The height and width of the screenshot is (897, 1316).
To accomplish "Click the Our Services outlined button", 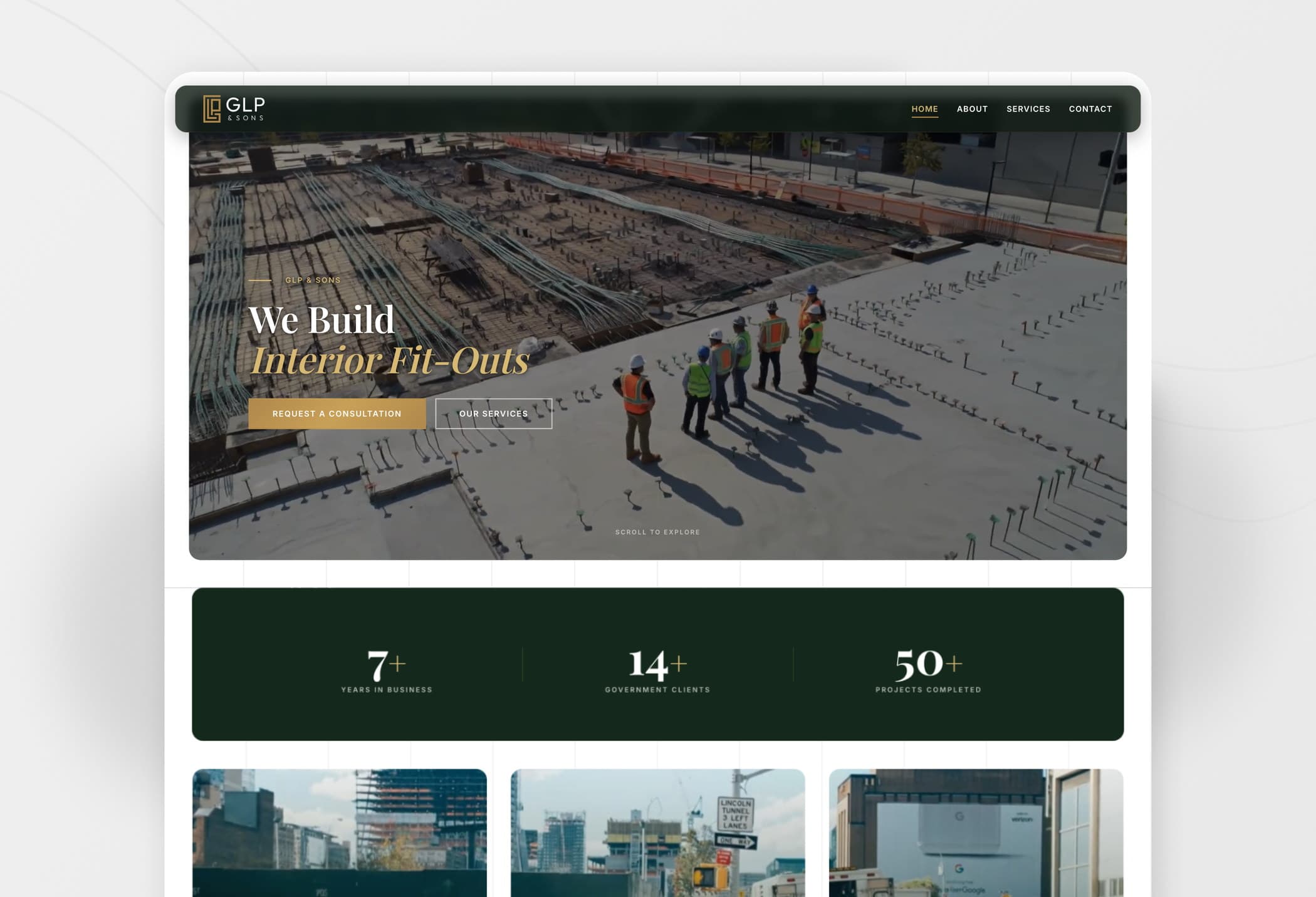I will 494,413.
